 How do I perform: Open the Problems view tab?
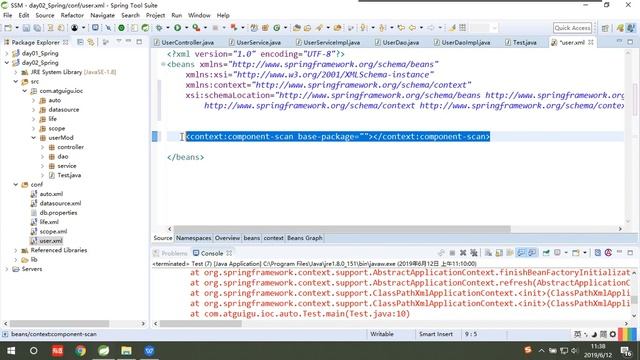click(x=171, y=253)
